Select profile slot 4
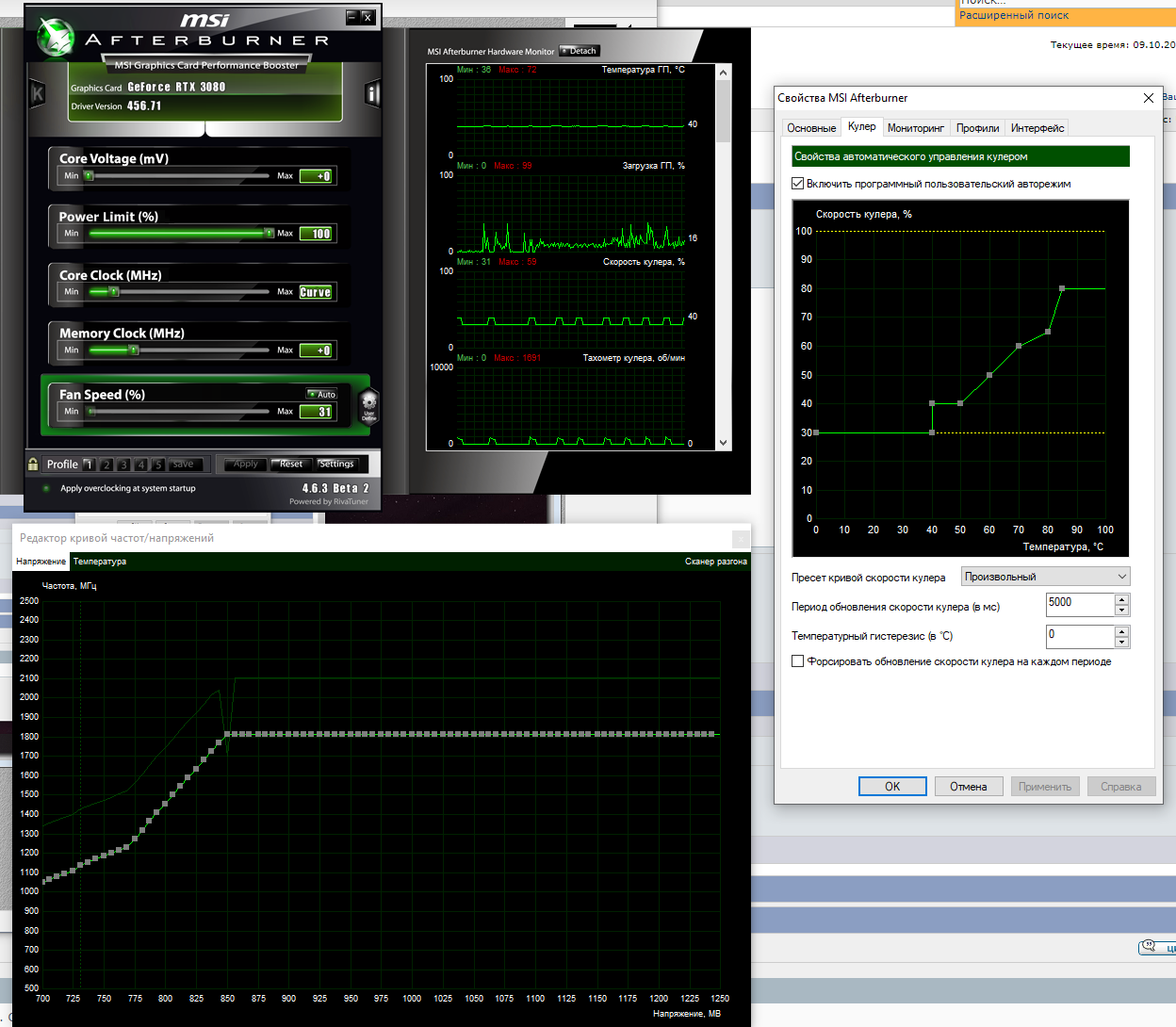 tap(141, 464)
